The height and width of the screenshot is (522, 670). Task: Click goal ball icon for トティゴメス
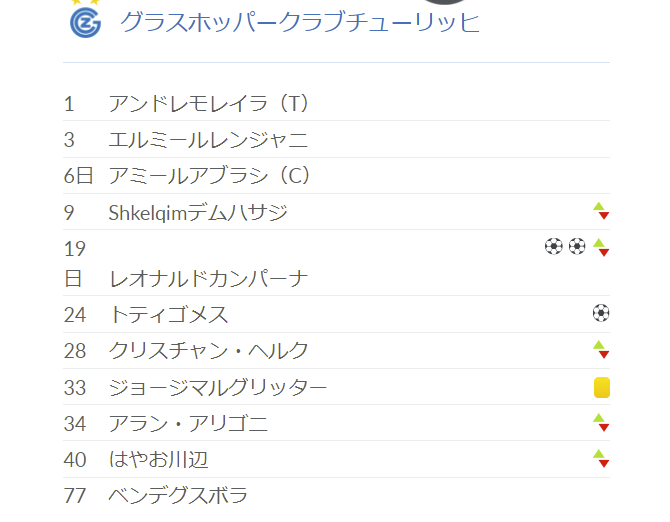tap(601, 313)
